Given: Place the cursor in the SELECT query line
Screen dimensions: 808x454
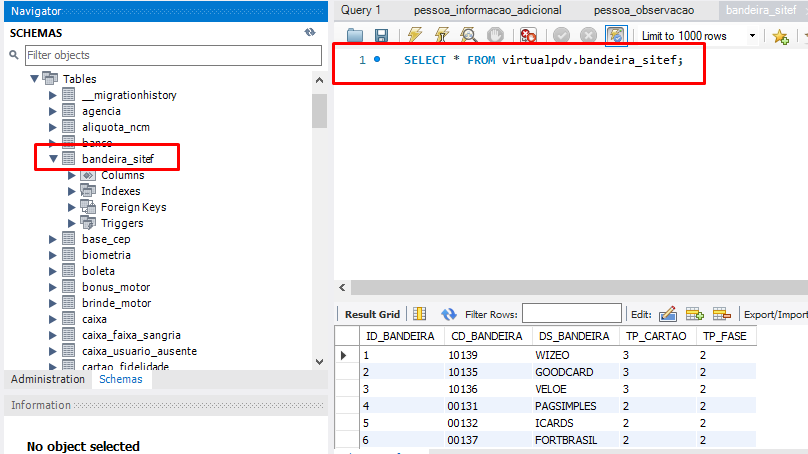Looking at the screenshot, I should [x=543, y=60].
